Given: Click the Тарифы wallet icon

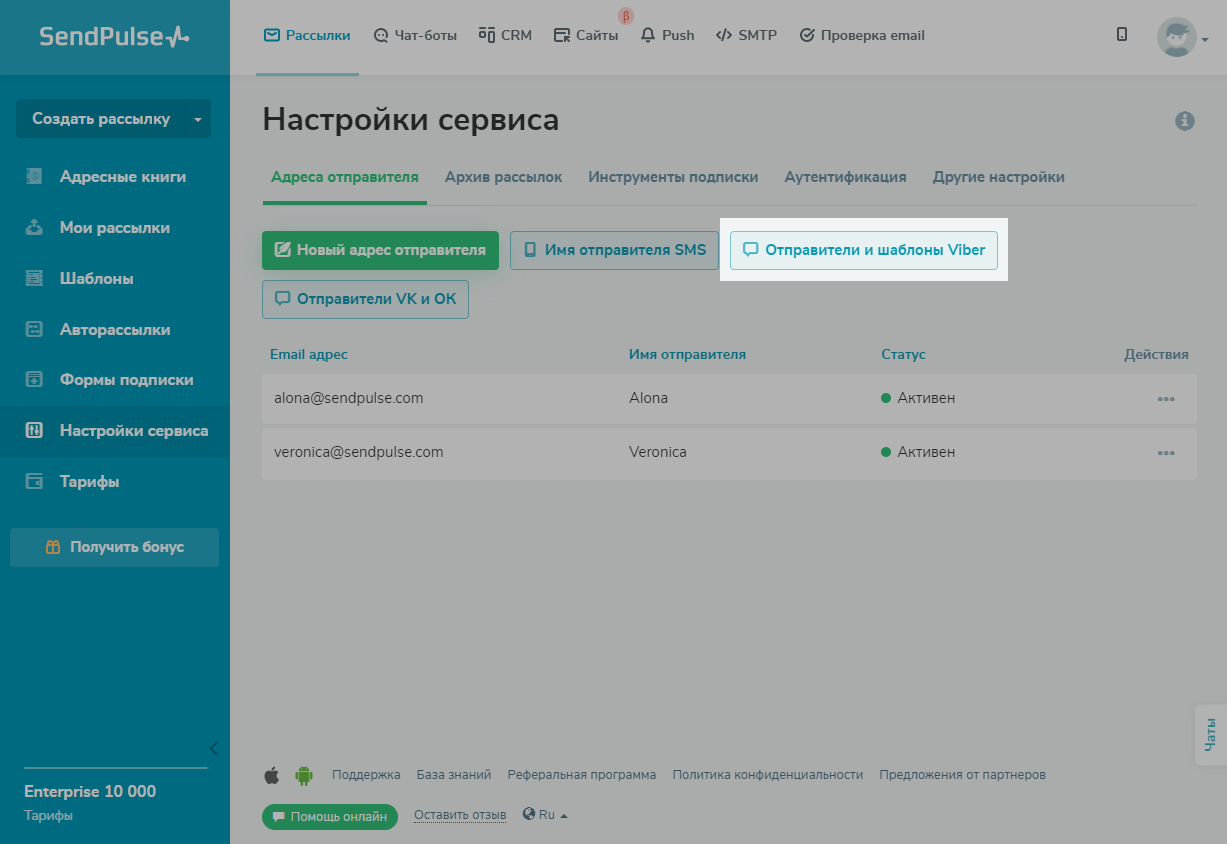Looking at the screenshot, I should pyautogui.click(x=34, y=482).
